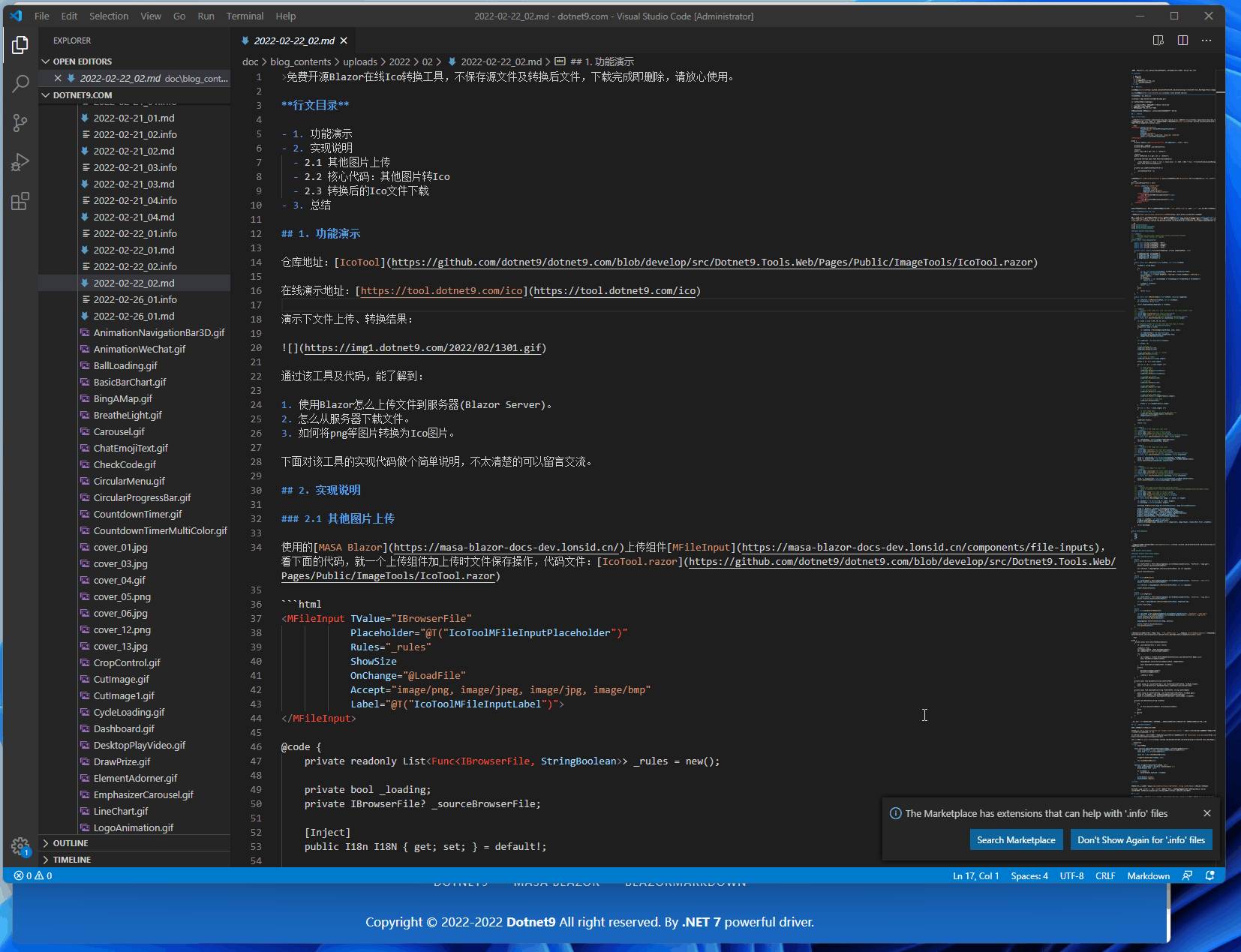The width and height of the screenshot is (1241, 952).
Task: Open the Explorer view in the activity bar
Action: point(20,45)
